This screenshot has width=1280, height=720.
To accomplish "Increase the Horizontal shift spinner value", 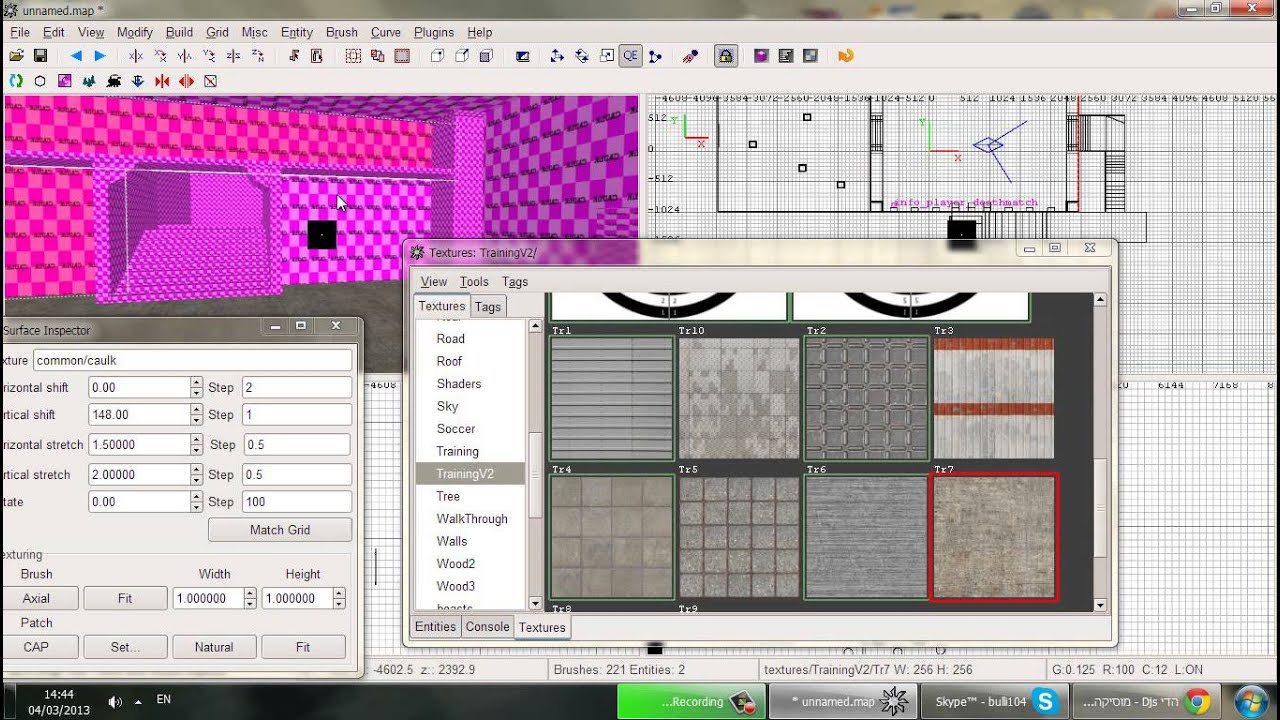I will [x=197, y=382].
